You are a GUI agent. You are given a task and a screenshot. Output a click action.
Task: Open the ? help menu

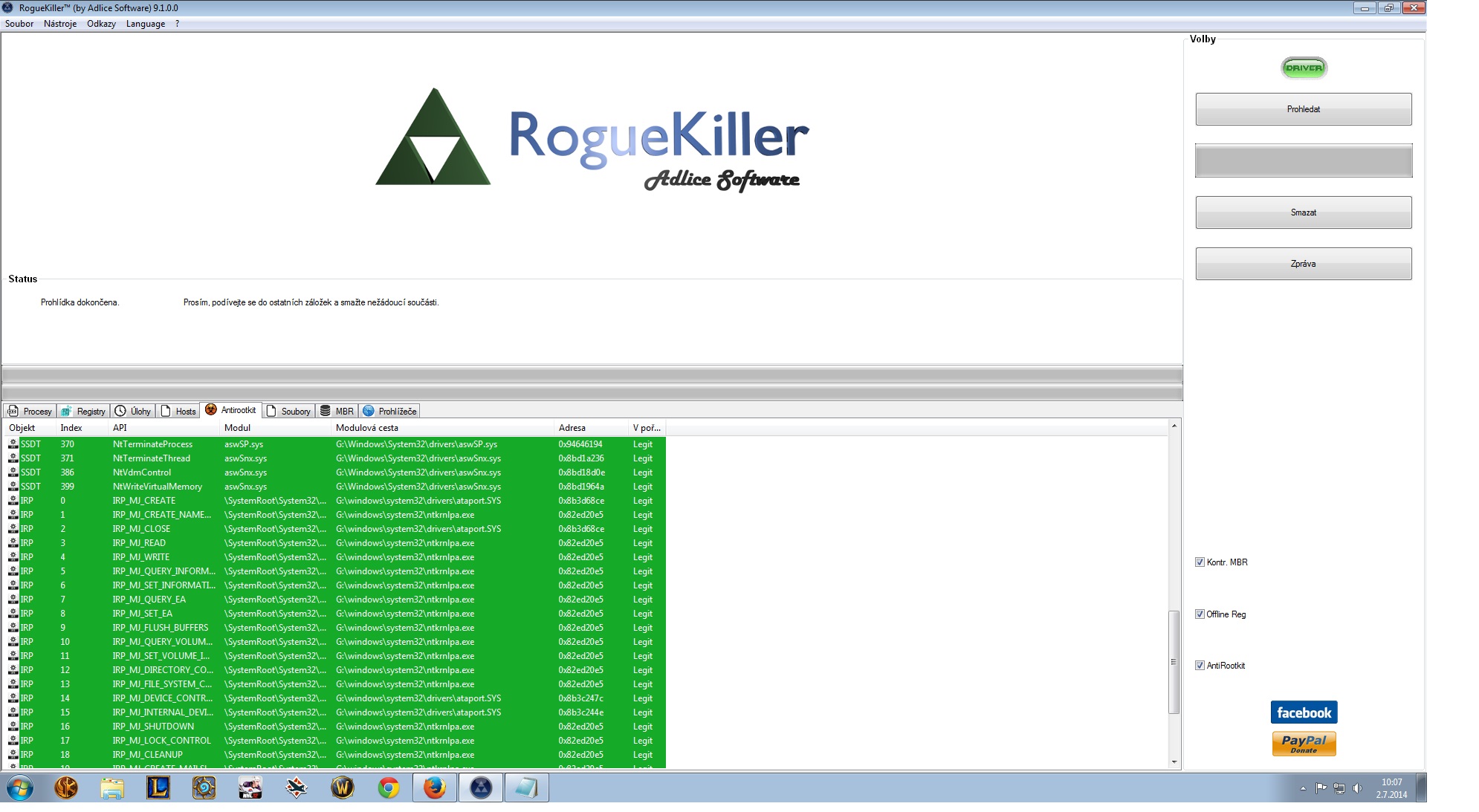tap(177, 24)
